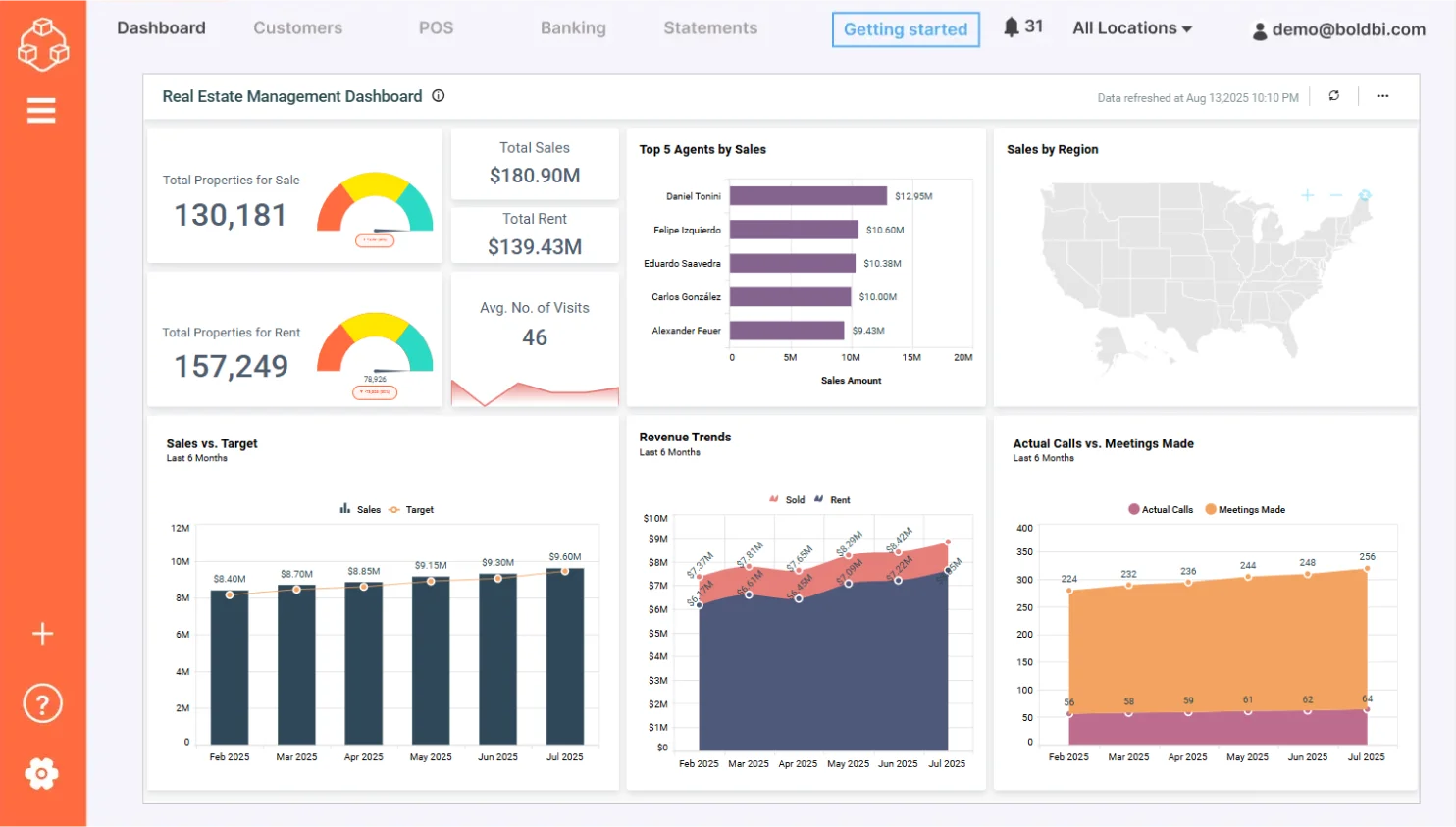Viewport: 1456px width, 827px height.
Task: Open the All Locations dropdown
Action: (1132, 28)
